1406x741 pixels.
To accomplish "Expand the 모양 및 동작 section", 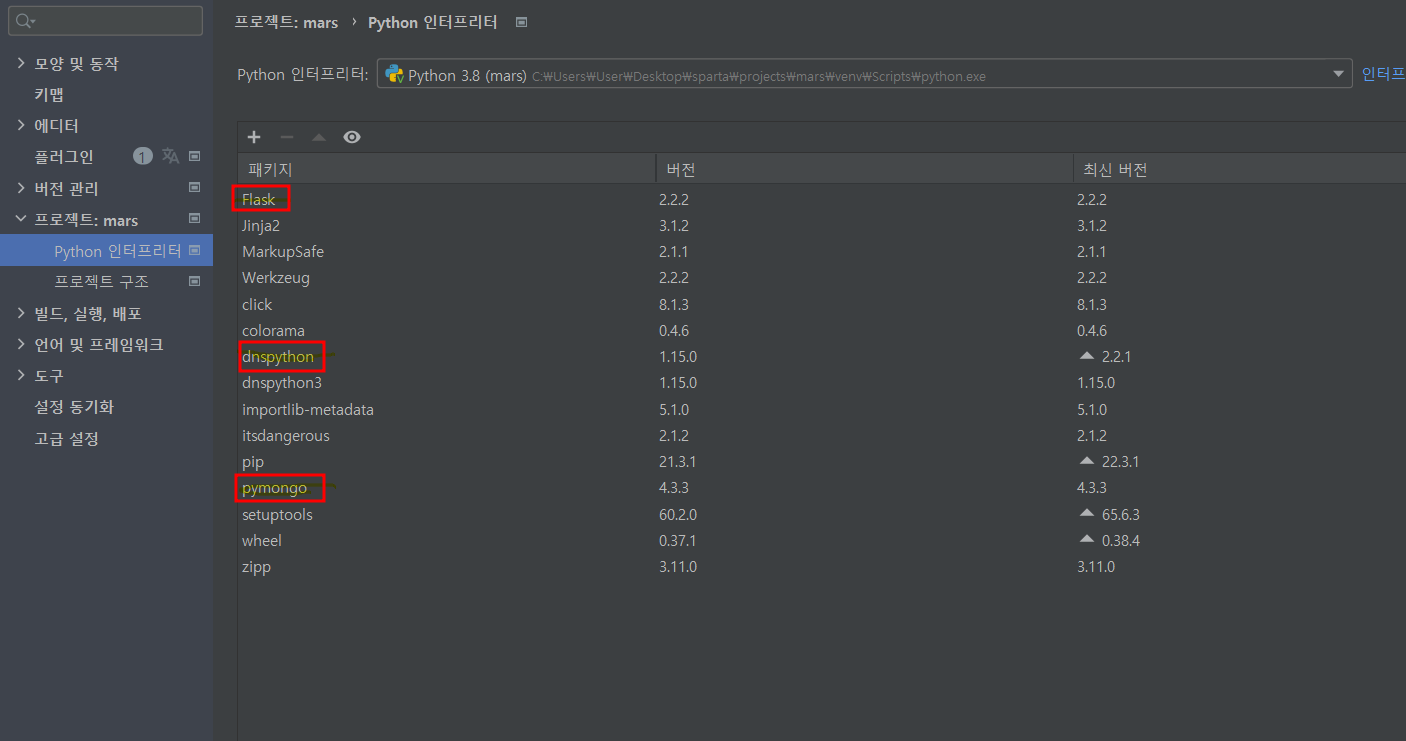I will tap(22, 63).
